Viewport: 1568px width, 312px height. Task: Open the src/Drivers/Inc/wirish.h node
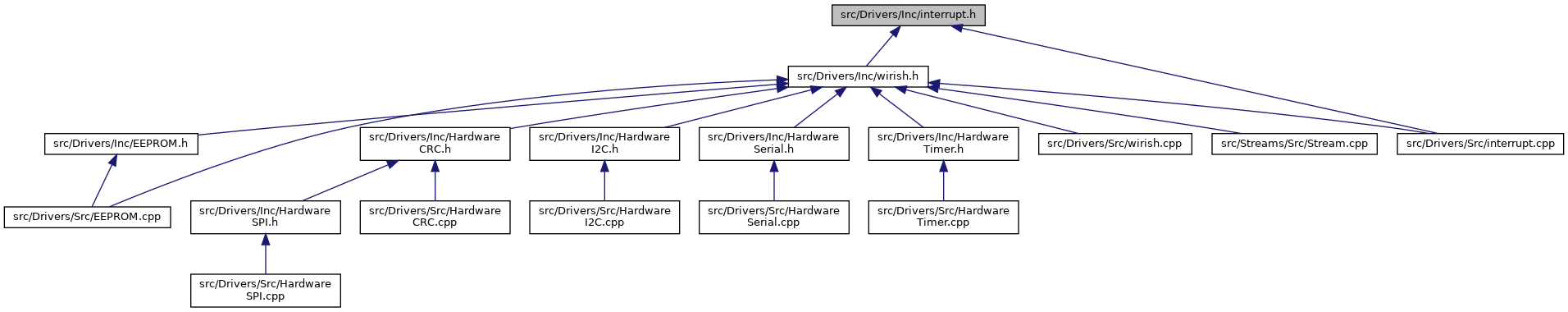pyautogui.click(x=858, y=76)
